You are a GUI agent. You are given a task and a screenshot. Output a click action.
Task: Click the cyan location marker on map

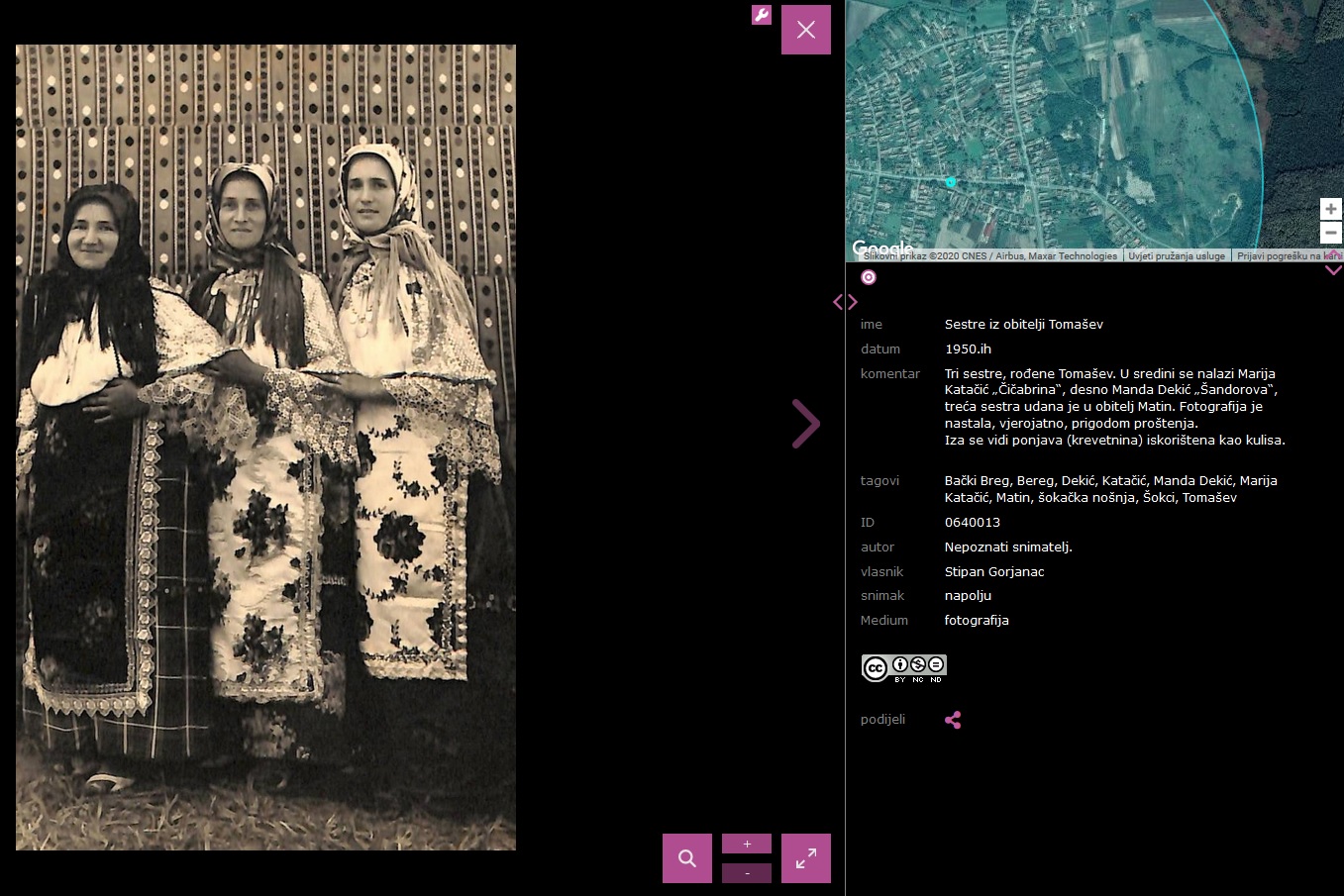tap(951, 182)
